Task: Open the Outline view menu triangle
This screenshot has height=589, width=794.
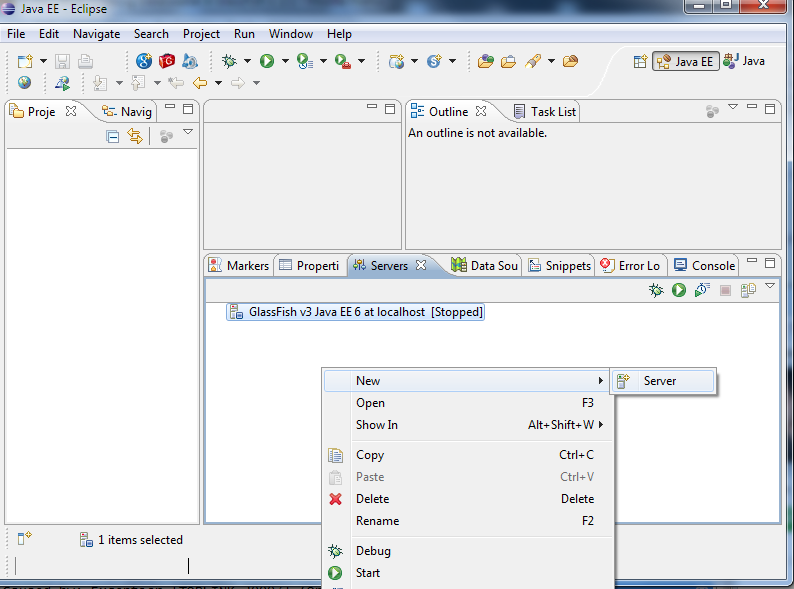Action: coord(733,107)
